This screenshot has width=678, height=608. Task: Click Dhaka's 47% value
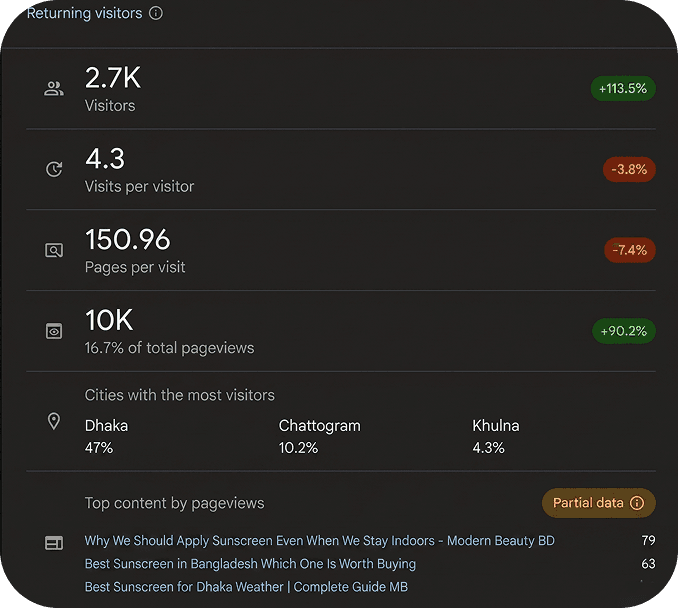(x=99, y=448)
